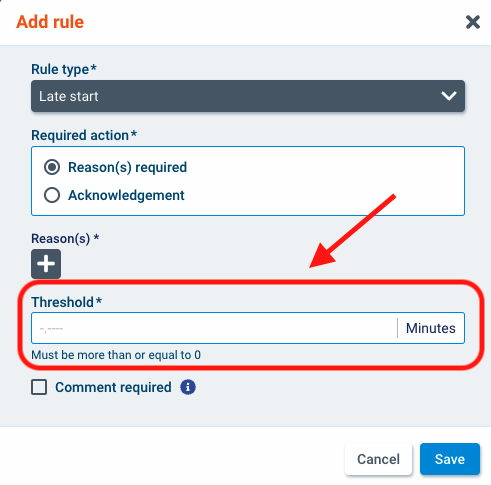Viewport: 491px width, 485px height.
Task: Open the Rule type dropdown showing Late start
Action: [248, 96]
